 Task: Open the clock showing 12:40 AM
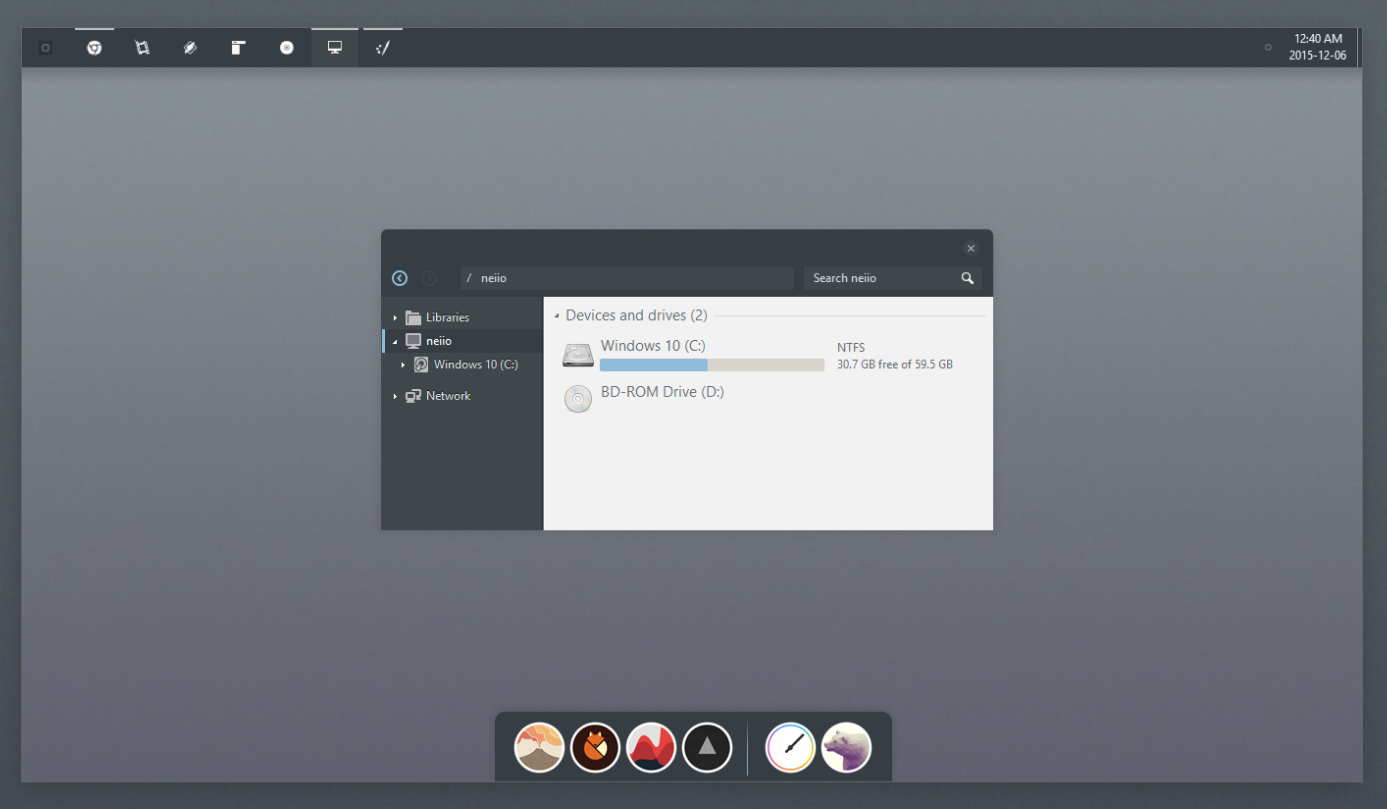(x=1317, y=47)
